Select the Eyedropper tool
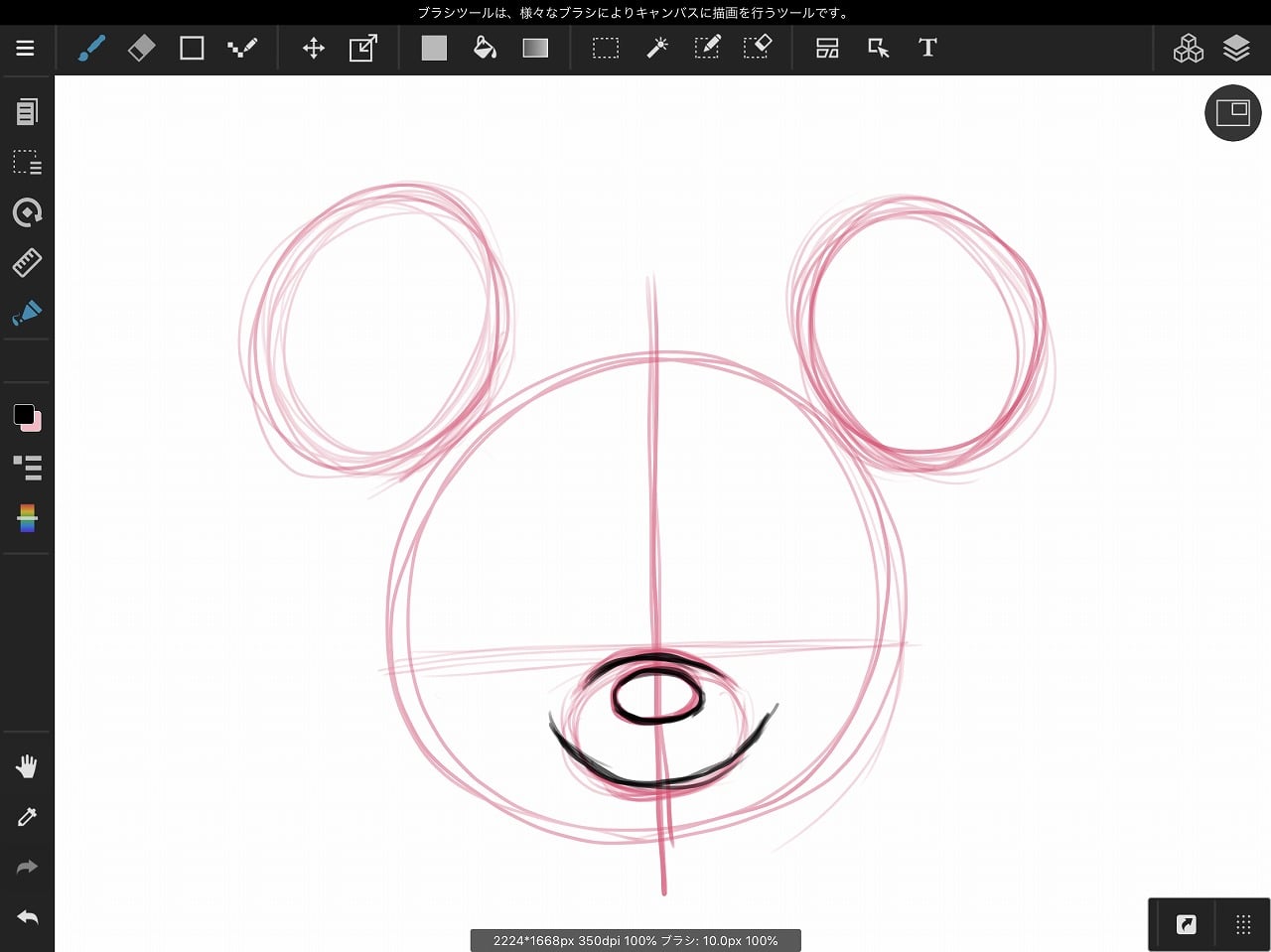The width and height of the screenshot is (1271, 952). click(27, 817)
